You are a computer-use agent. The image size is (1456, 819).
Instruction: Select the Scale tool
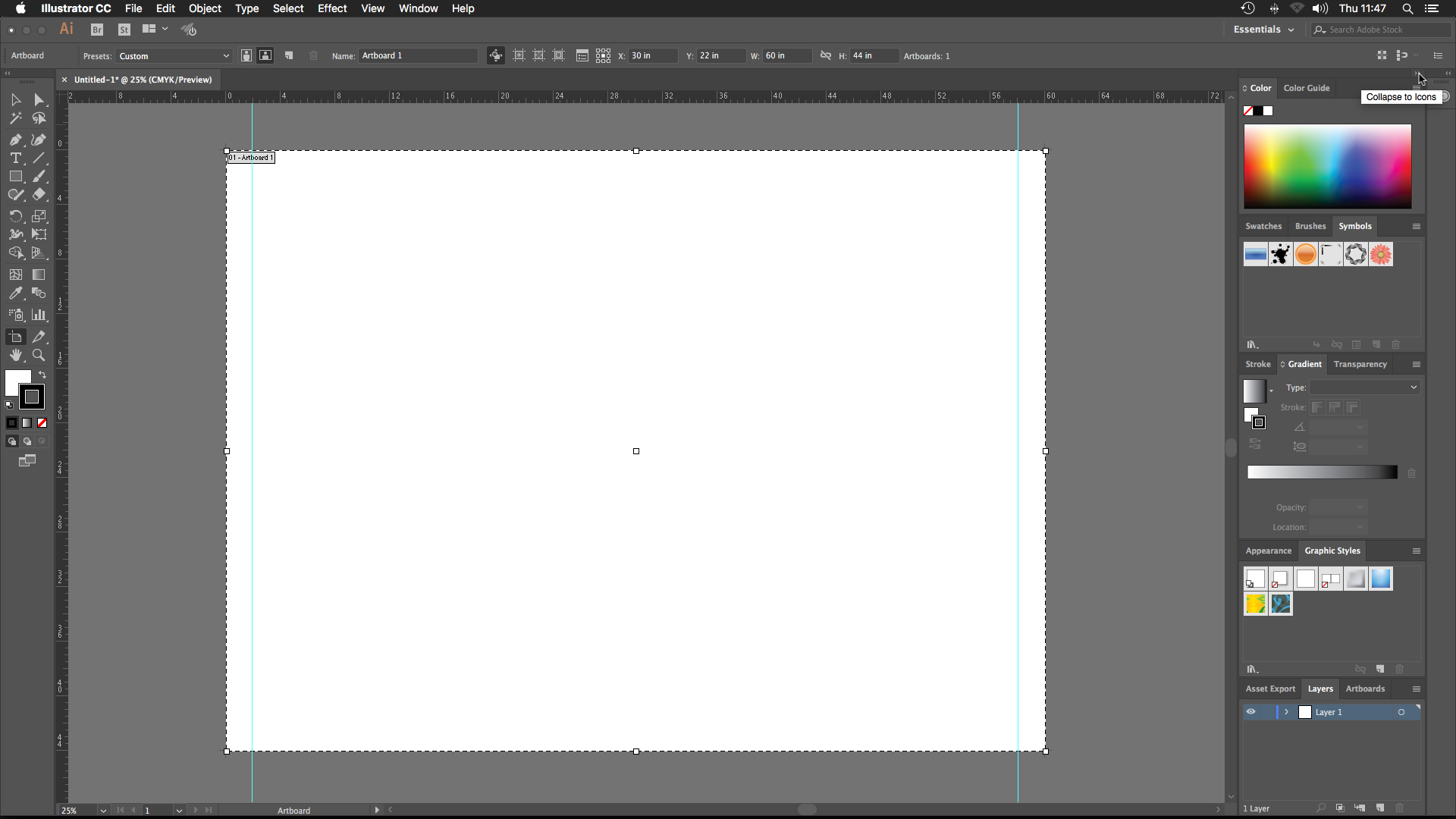point(39,216)
